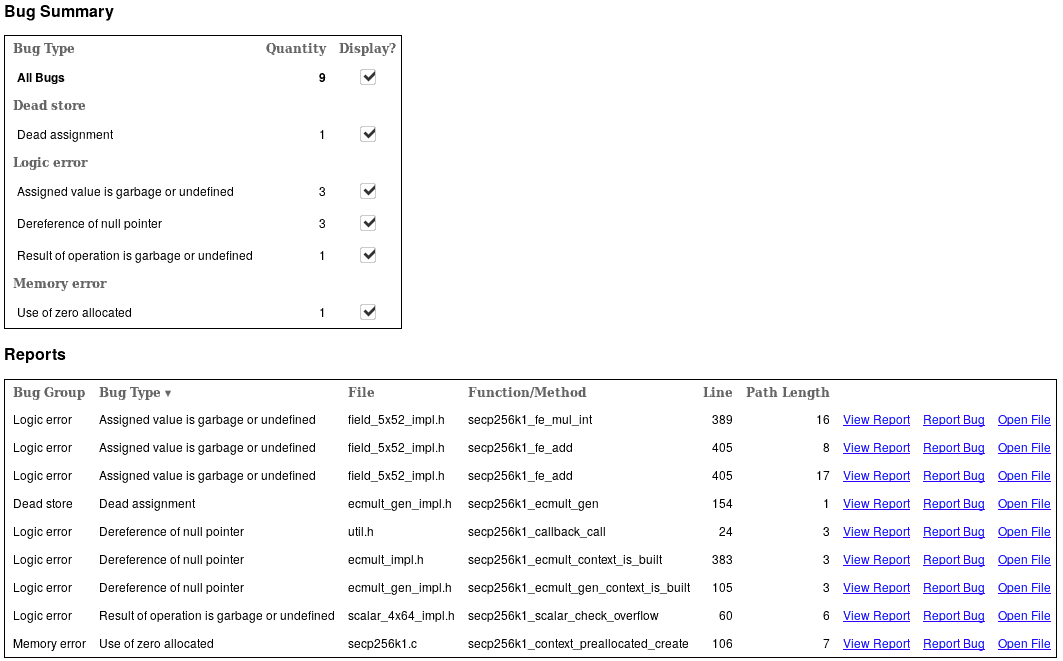
Task: View Report for secp256k1_callback_call
Action: tap(876, 532)
